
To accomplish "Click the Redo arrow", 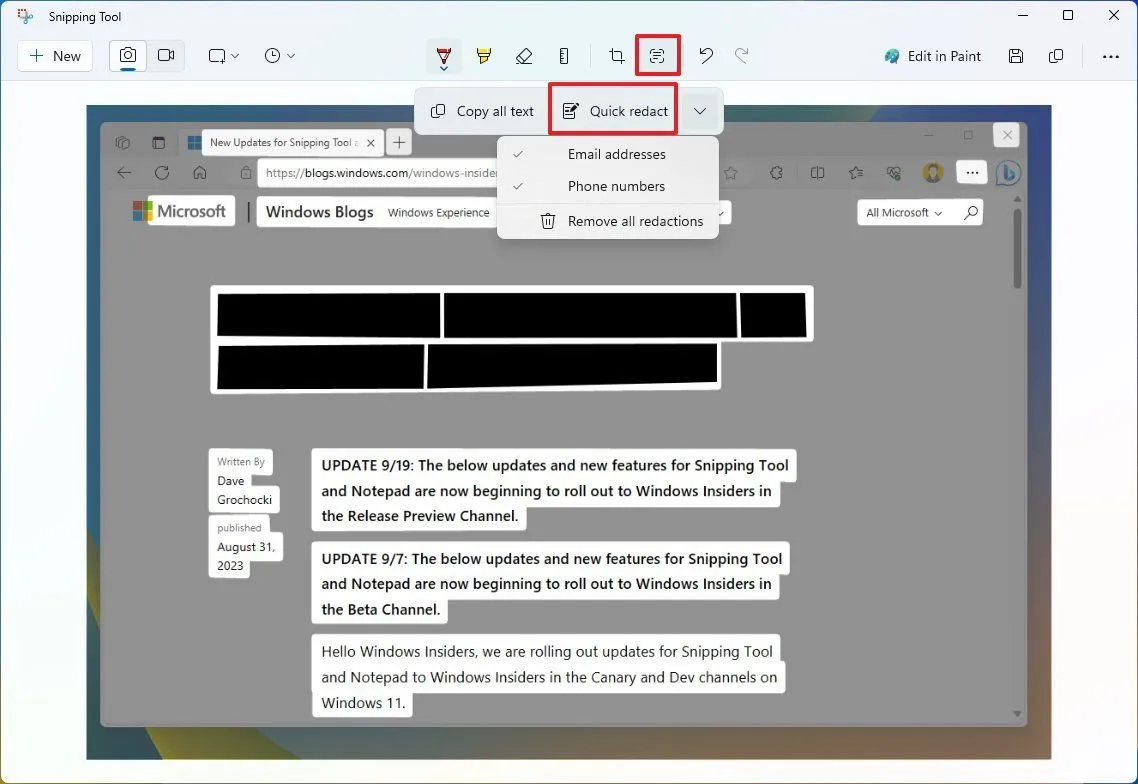I will click(x=741, y=56).
